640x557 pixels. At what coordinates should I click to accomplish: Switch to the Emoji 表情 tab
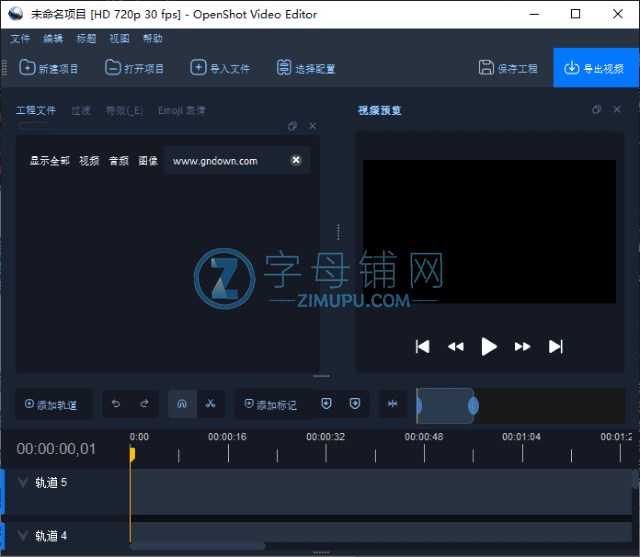[x=182, y=111]
